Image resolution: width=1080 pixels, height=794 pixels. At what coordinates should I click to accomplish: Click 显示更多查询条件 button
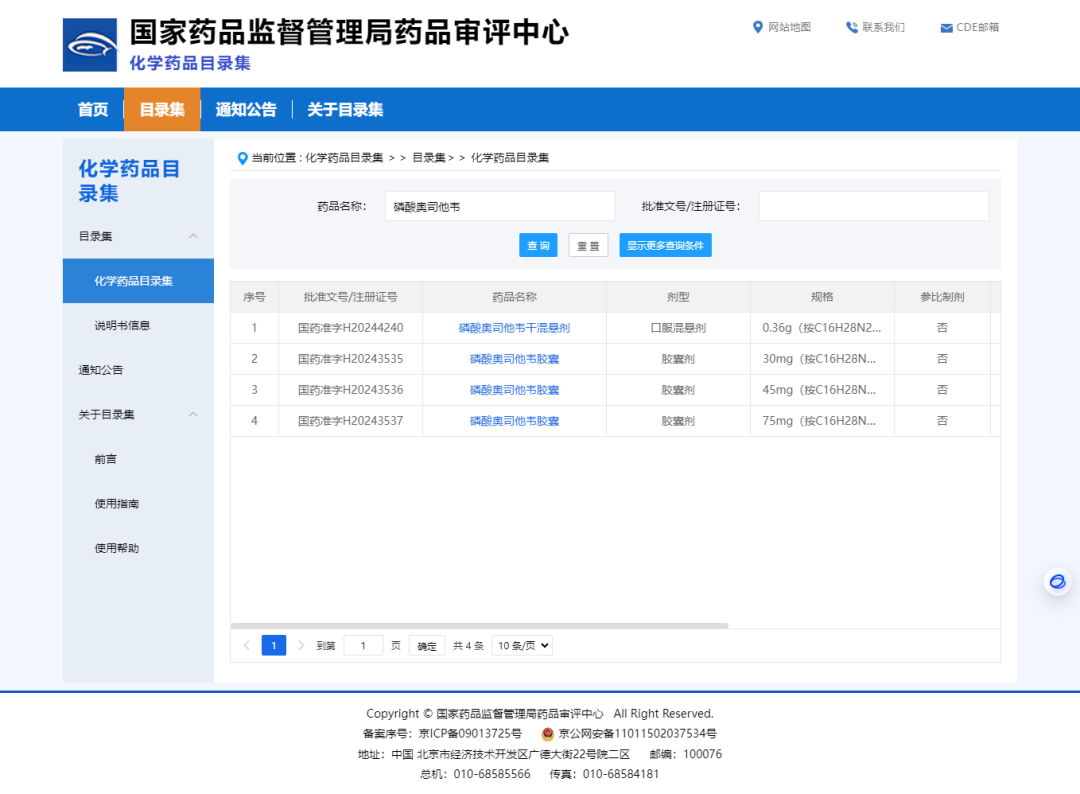665,246
